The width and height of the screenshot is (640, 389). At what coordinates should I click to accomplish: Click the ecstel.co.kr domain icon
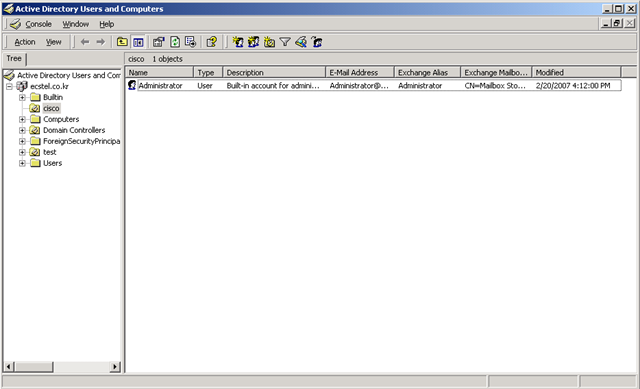(x=22, y=86)
